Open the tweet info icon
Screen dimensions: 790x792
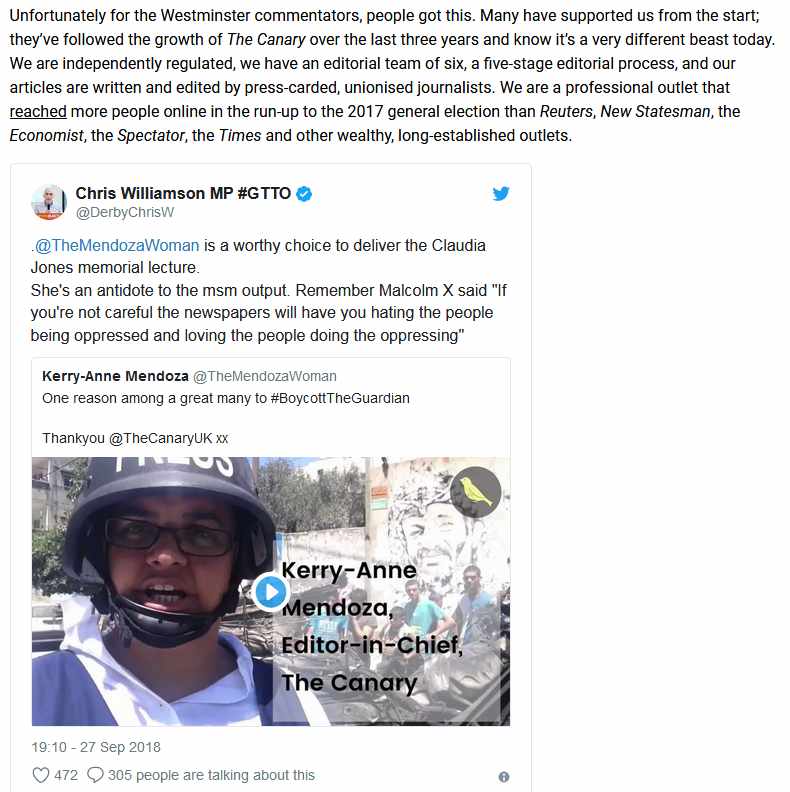pos(504,777)
